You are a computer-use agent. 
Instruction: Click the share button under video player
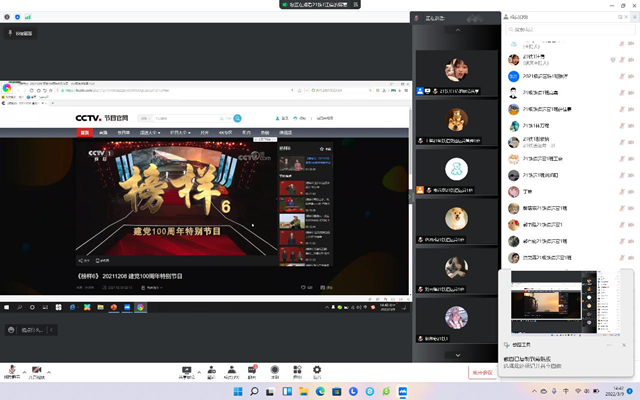84,260
